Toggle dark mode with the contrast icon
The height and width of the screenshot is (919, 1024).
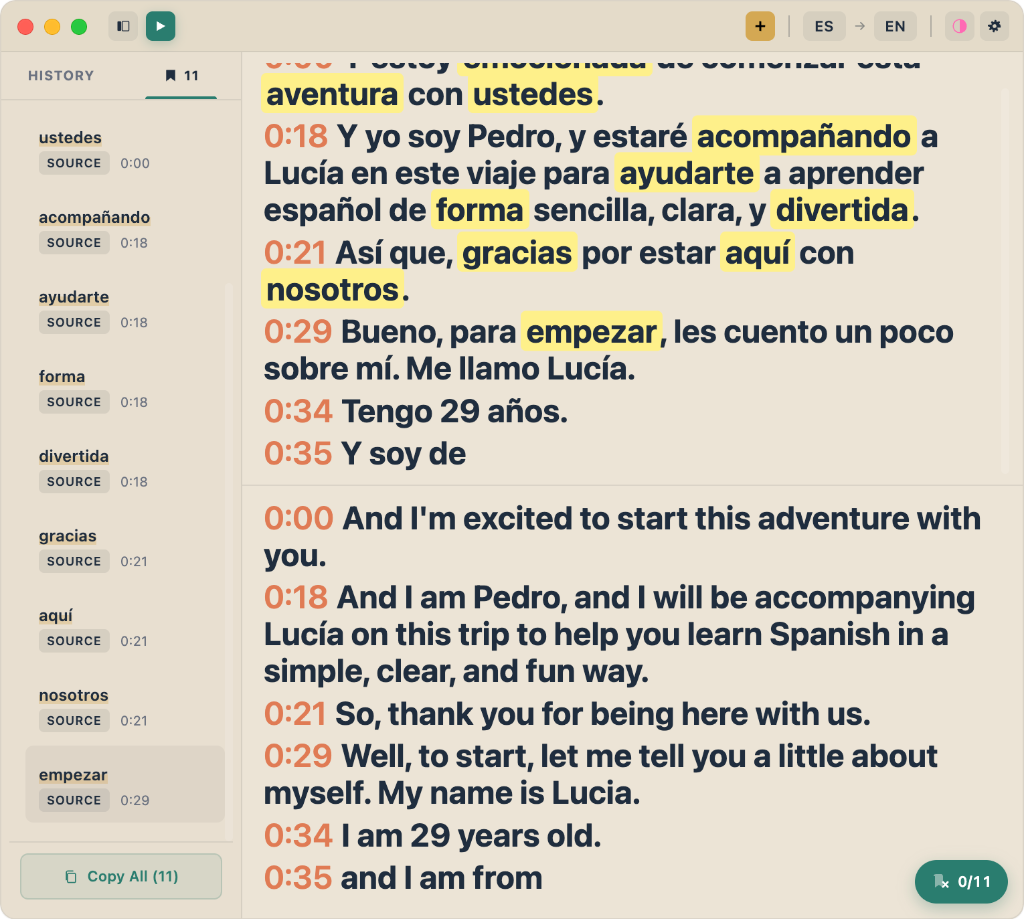pyautogui.click(x=959, y=26)
